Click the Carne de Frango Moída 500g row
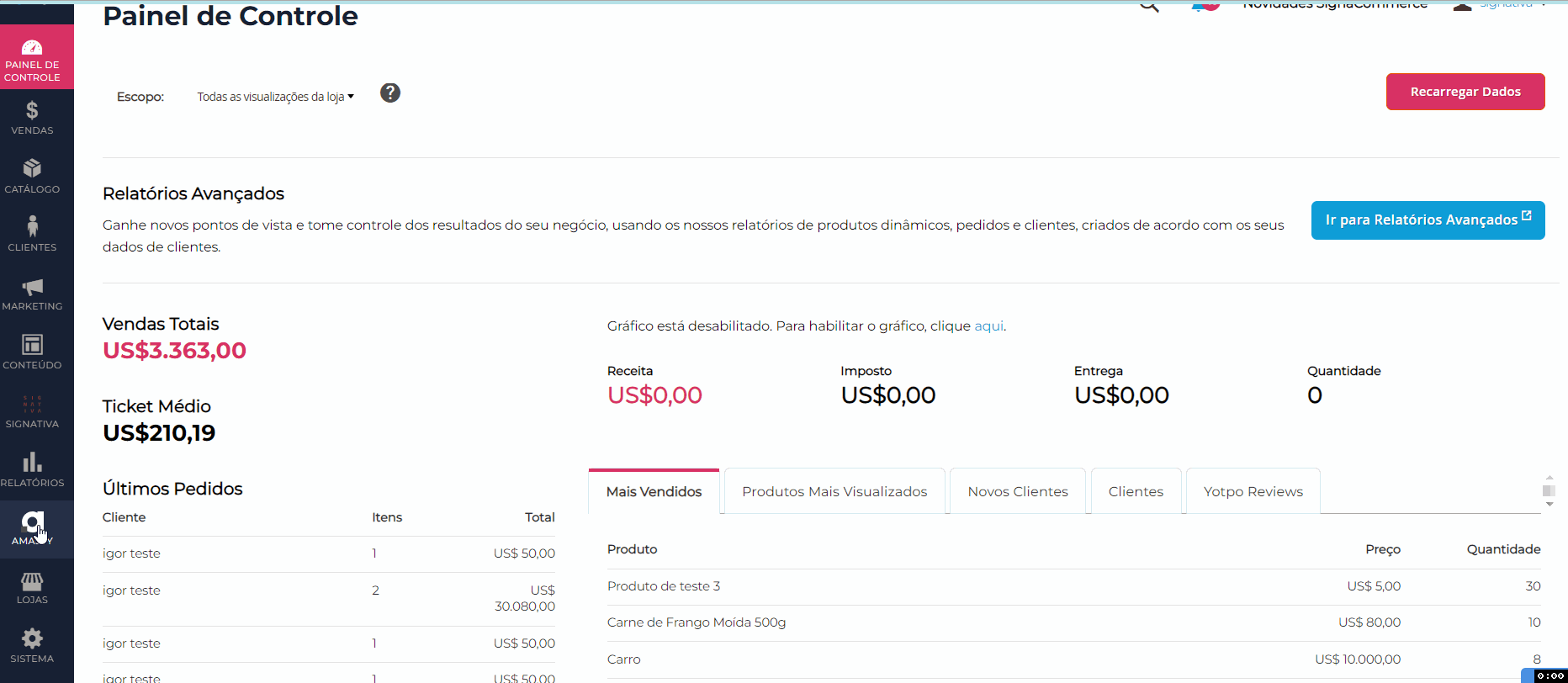 point(697,622)
